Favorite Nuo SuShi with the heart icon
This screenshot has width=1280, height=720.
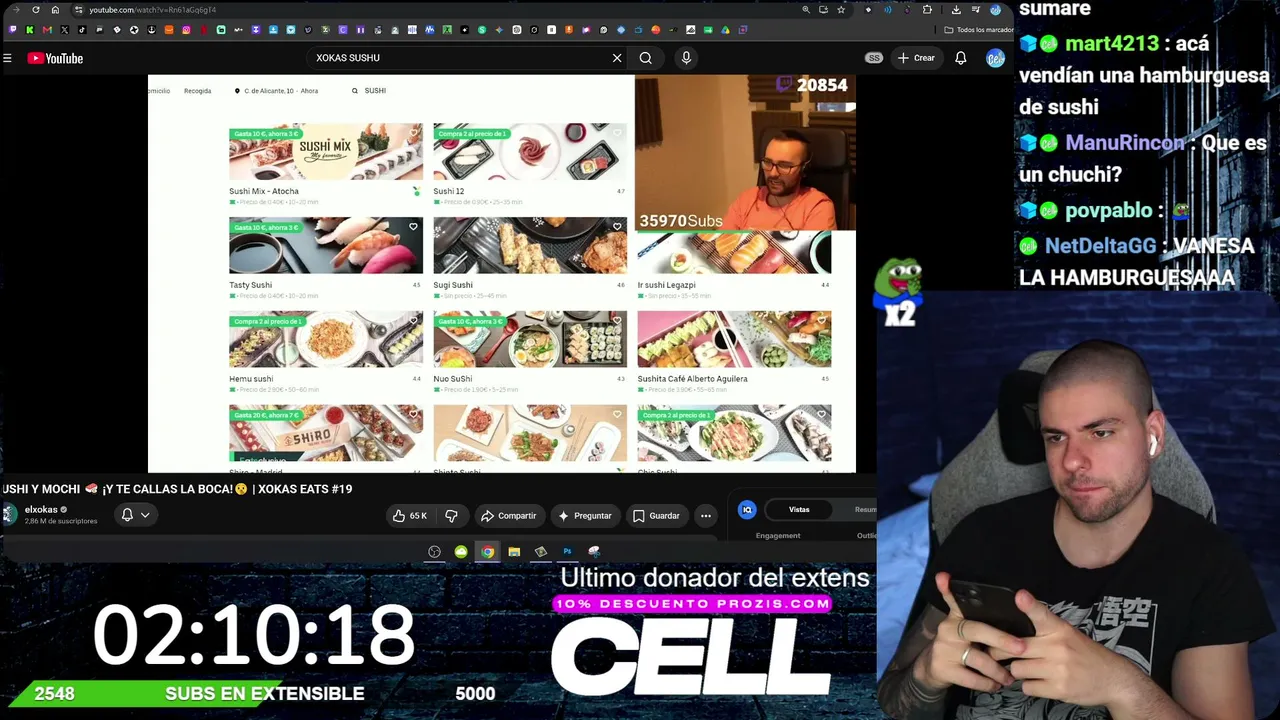coord(617,321)
